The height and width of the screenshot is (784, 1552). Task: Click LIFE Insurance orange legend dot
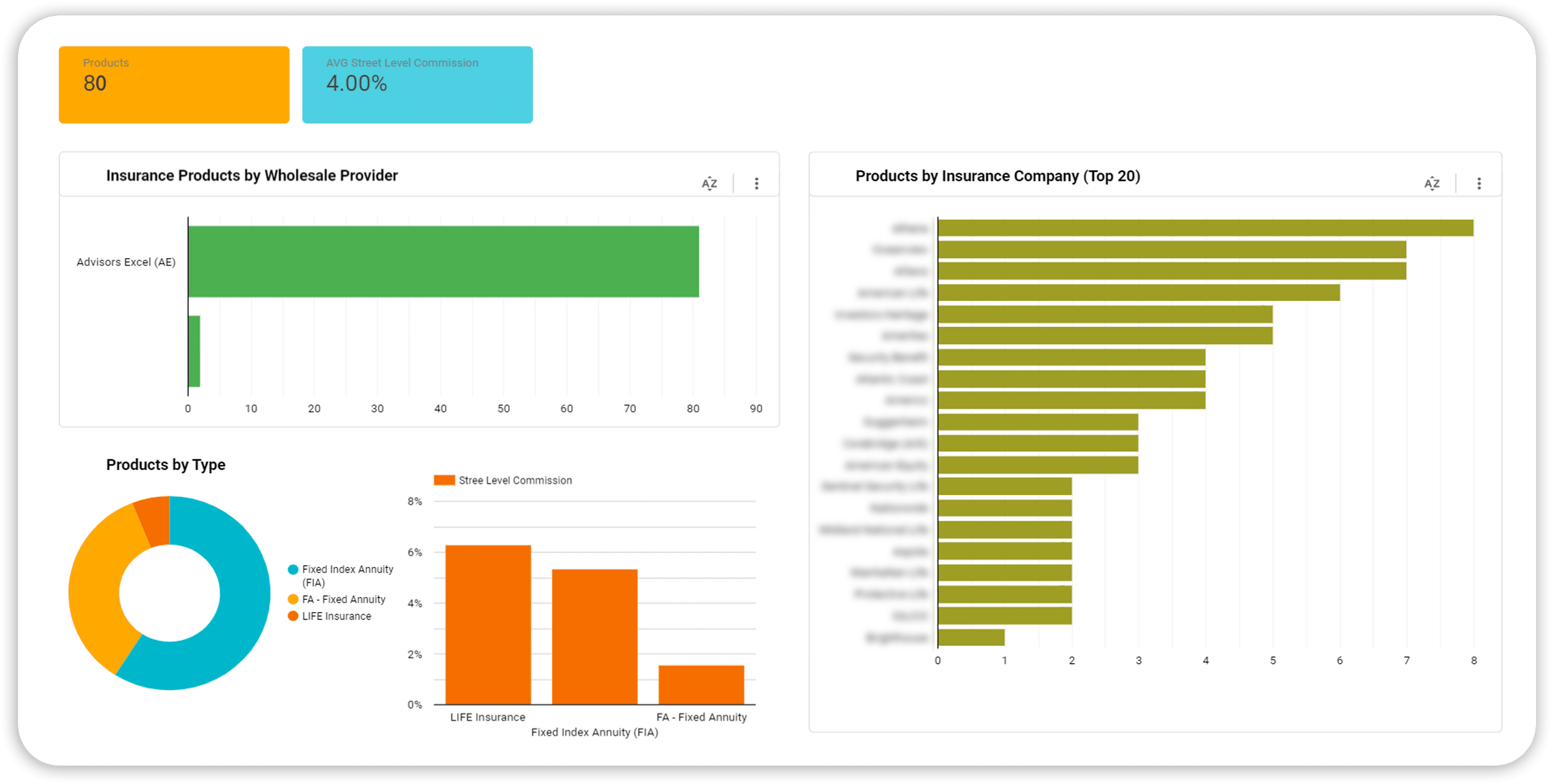(293, 616)
